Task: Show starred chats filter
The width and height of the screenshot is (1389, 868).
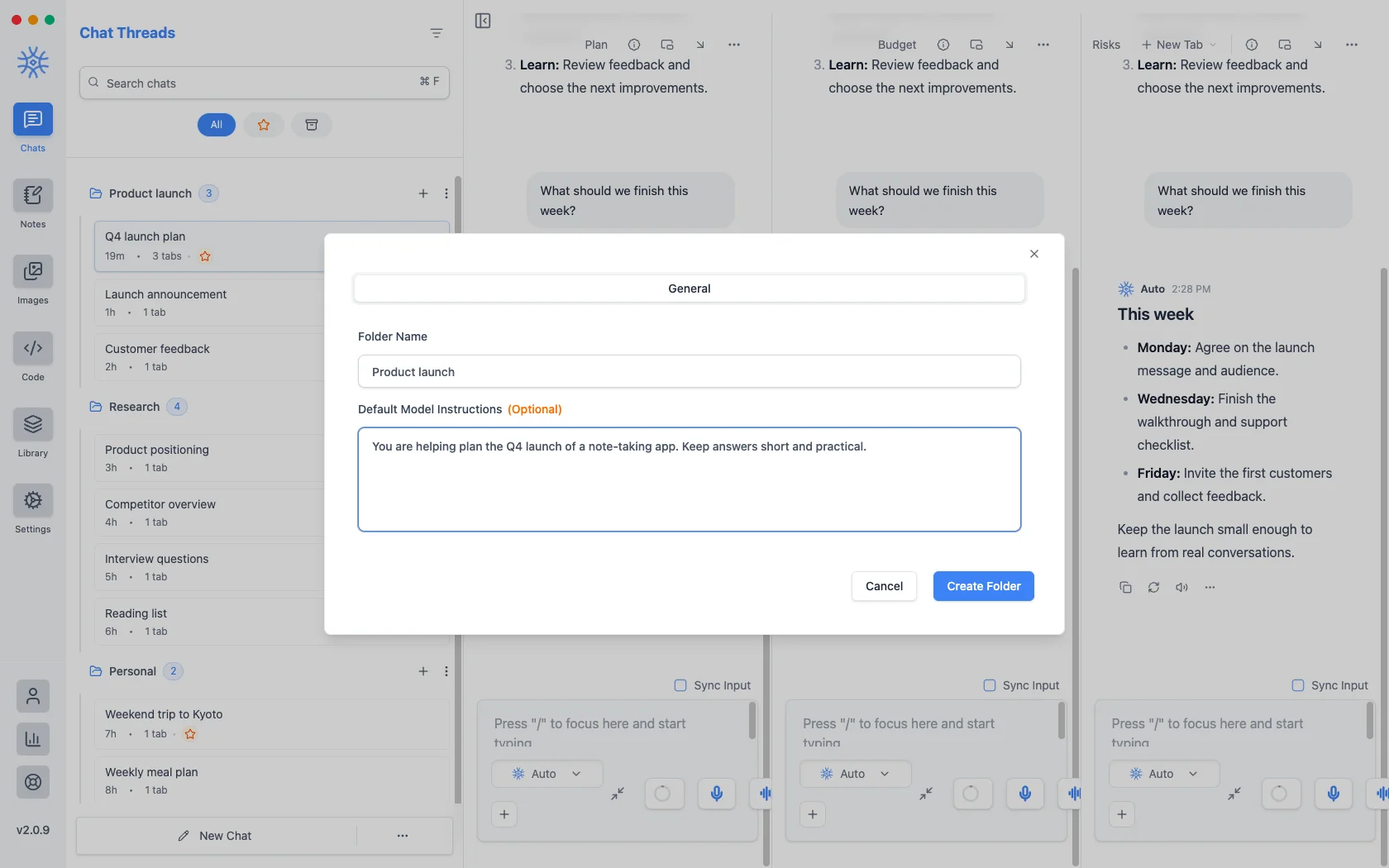Action: coord(264,125)
